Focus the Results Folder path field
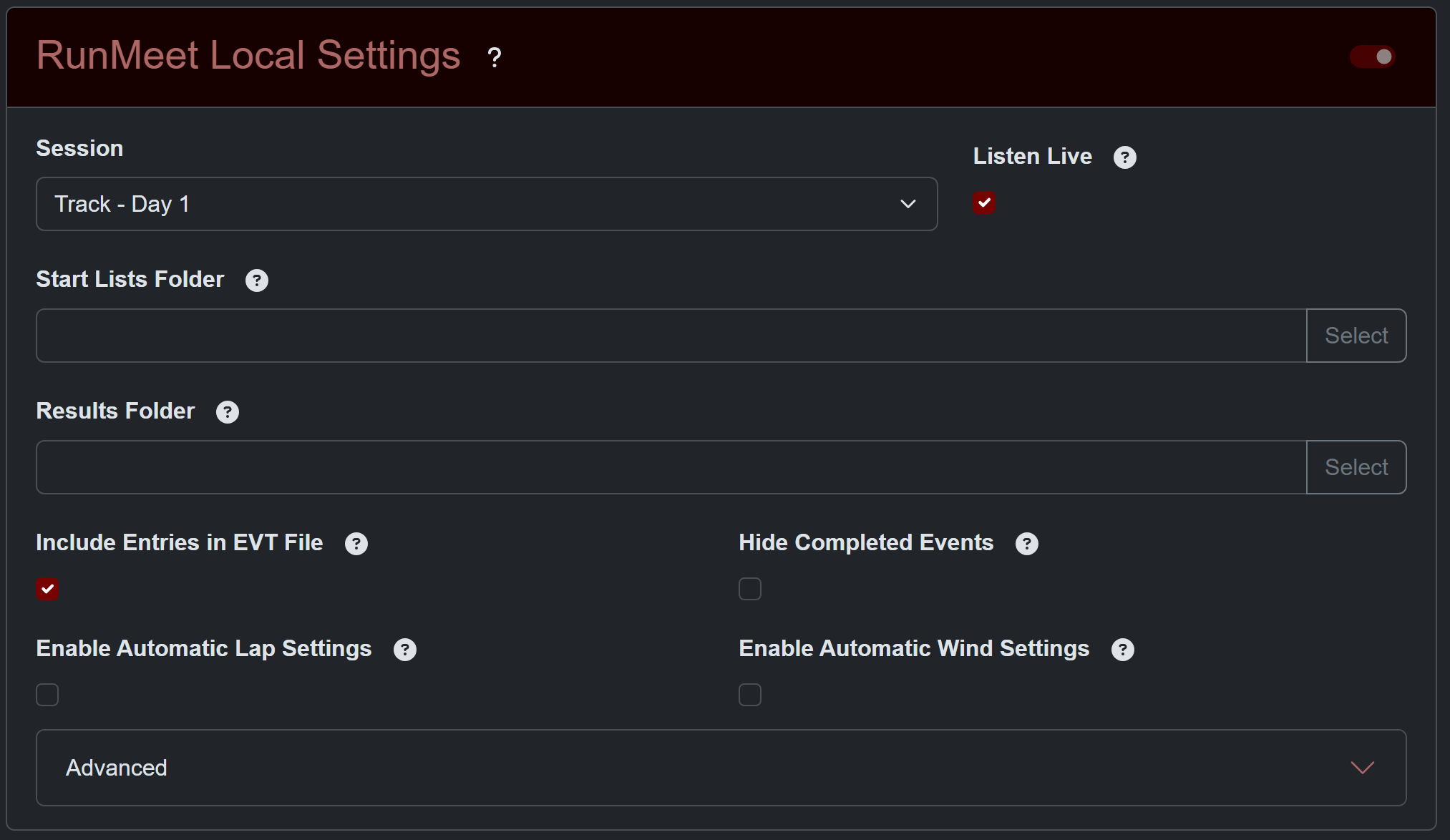Screen dimensions: 1450x840 click(x=671, y=467)
